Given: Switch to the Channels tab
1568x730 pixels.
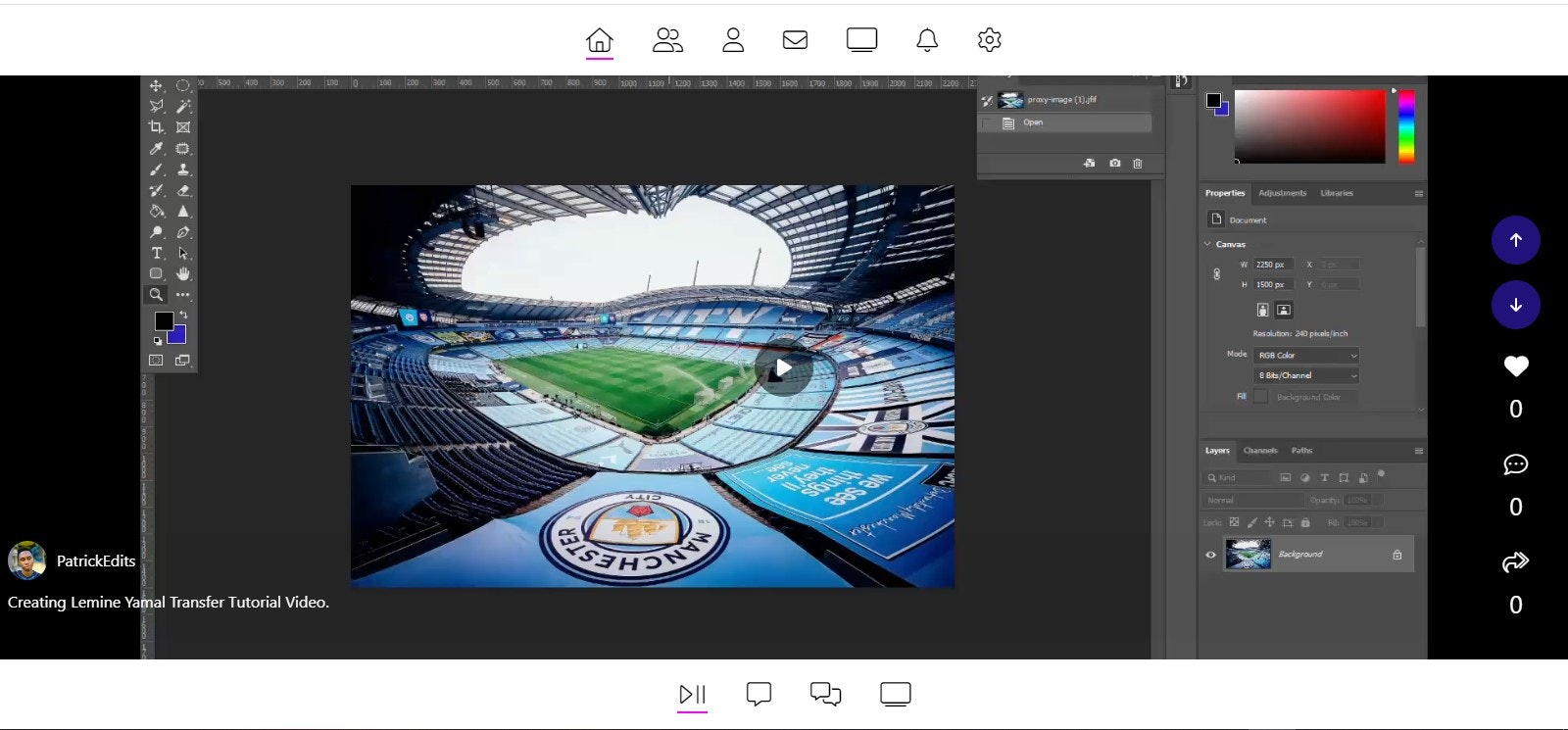Looking at the screenshot, I should coord(1260,451).
